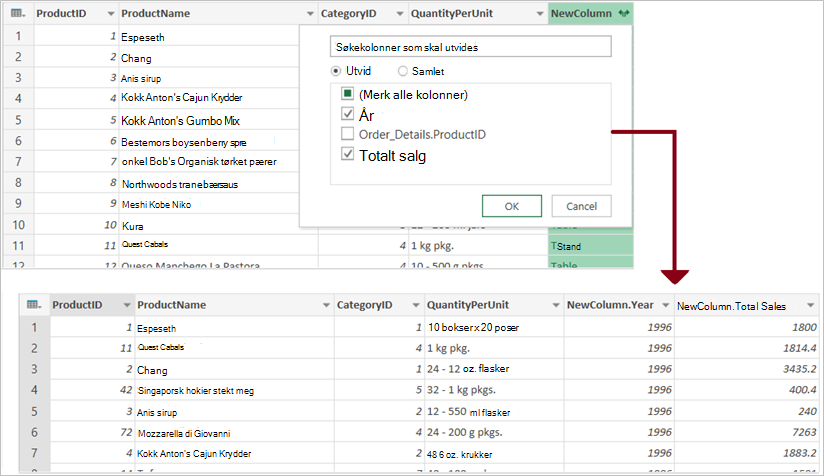This screenshot has height=476, width=824.
Task: Click the table icon in lower grid corner
Action: pyautogui.click(x=34, y=305)
